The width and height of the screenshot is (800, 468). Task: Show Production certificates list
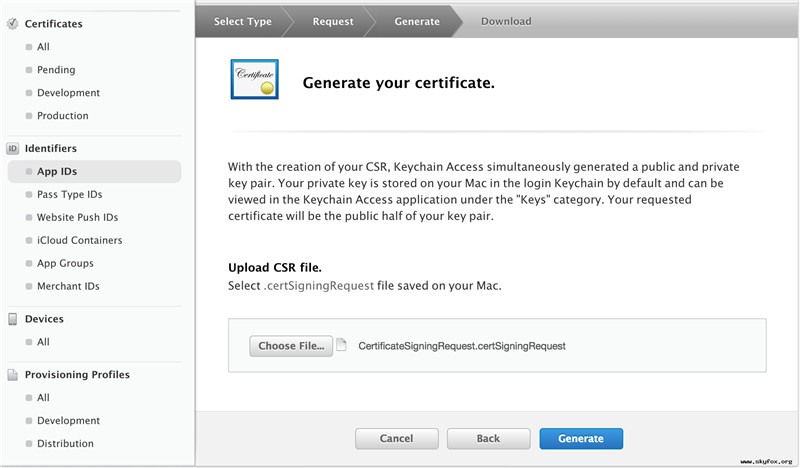[63, 116]
